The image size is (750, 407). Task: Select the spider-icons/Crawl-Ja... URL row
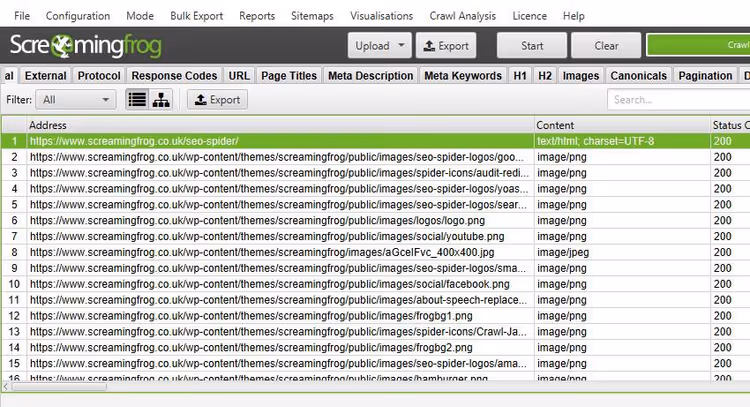pos(375,331)
